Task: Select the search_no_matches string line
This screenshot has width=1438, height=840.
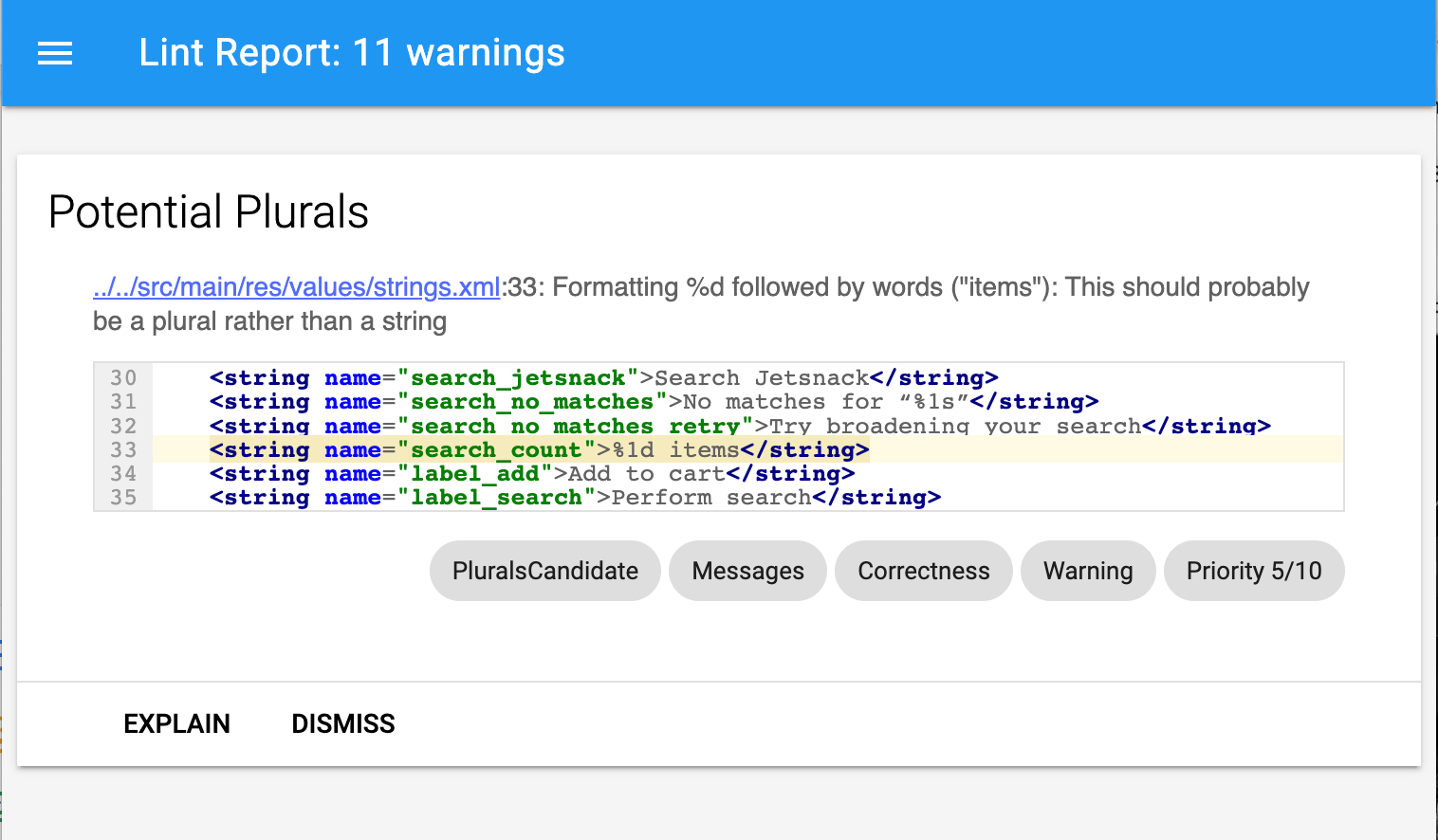Action: click(653, 401)
